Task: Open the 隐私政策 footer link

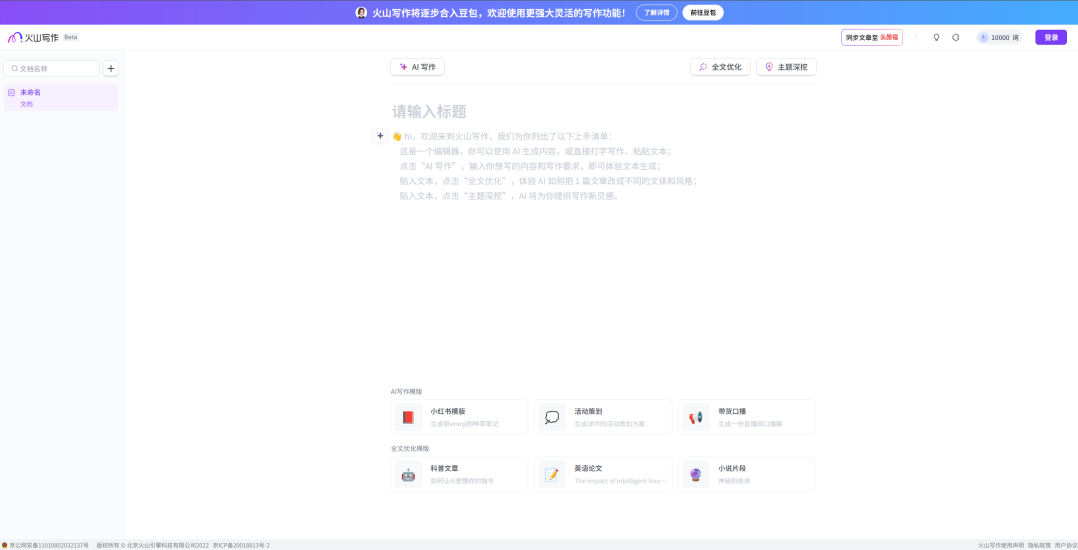Action: click(1039, 545)
